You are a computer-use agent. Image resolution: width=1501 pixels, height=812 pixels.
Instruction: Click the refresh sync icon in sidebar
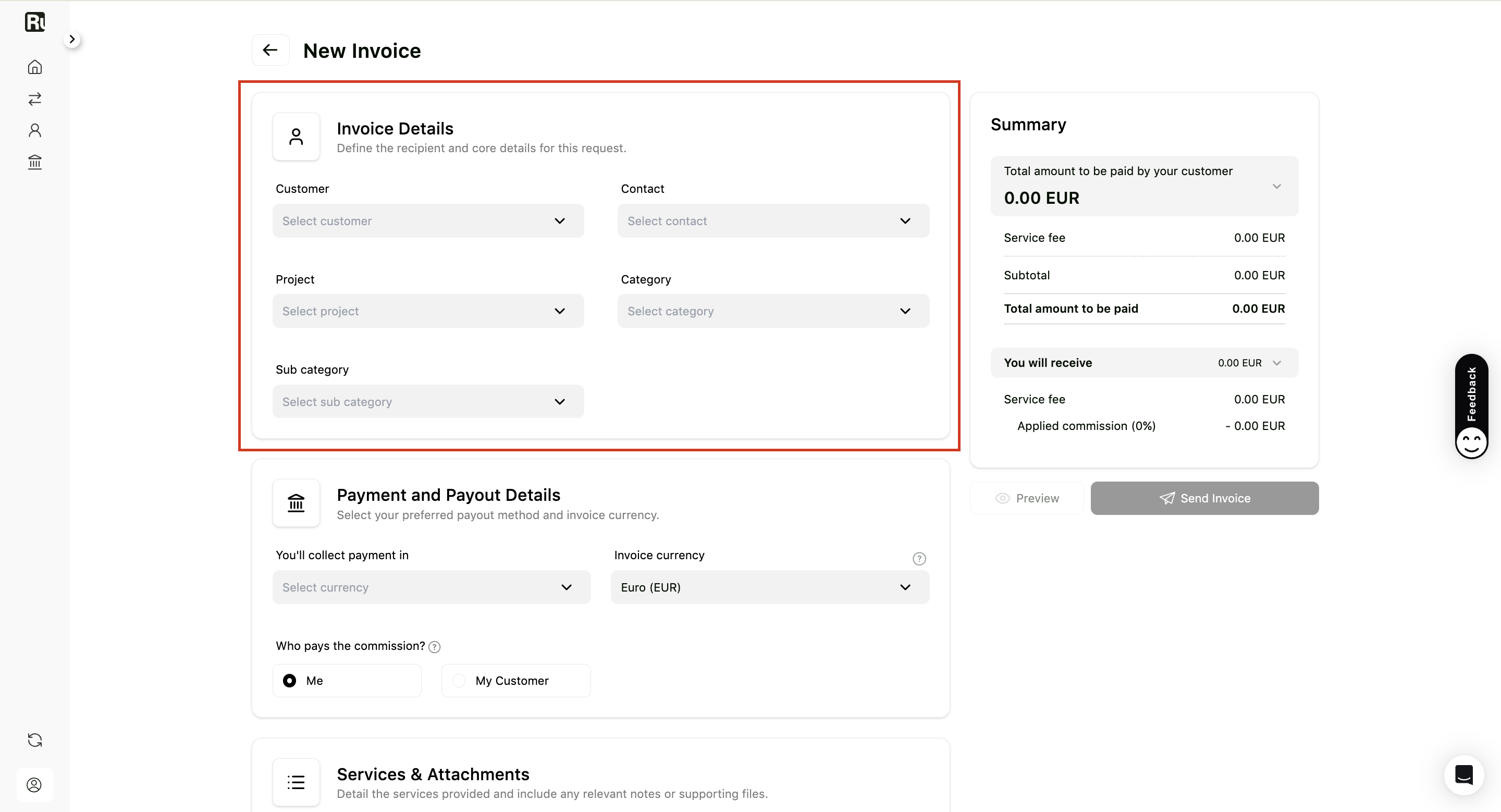pos(35,740)
